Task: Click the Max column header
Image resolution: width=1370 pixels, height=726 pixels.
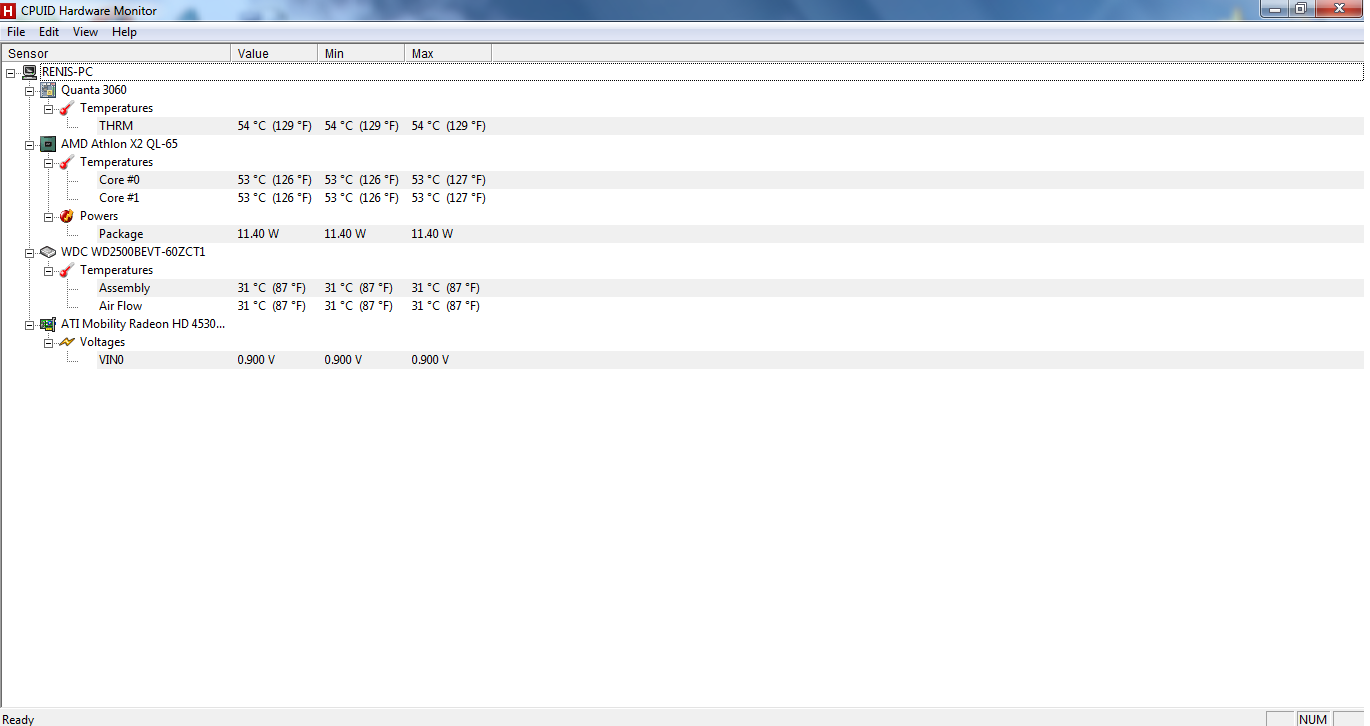Action: (448, 53)
